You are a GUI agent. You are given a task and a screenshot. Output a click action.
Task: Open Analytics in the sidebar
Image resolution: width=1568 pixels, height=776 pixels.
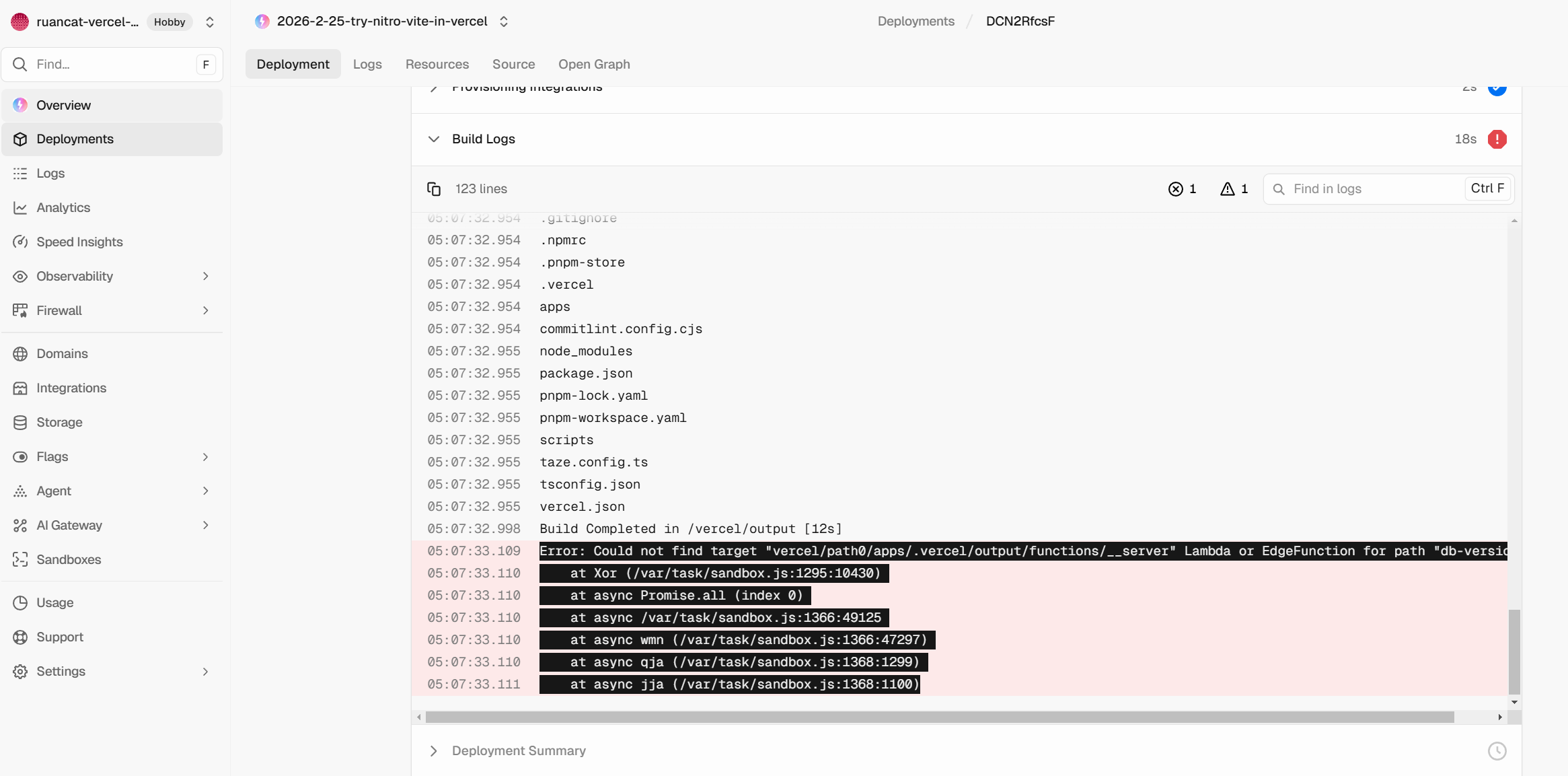pyautogui.click(x=63, y=207)
